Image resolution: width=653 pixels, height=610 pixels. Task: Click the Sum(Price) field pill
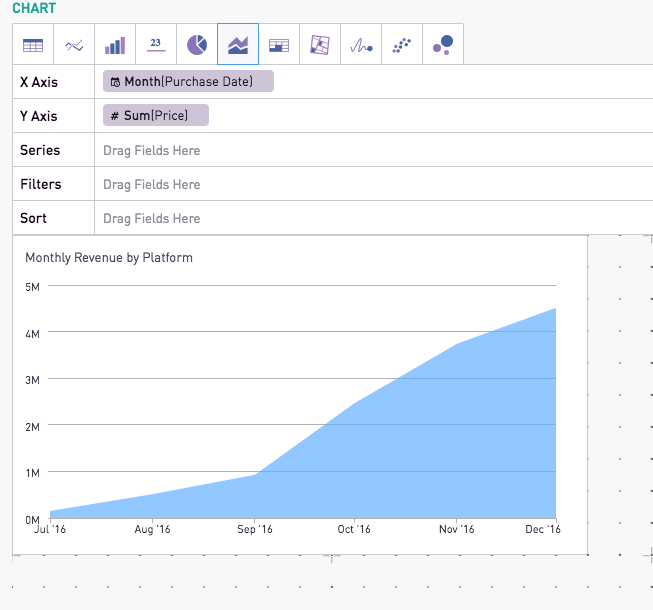[156, 115]
